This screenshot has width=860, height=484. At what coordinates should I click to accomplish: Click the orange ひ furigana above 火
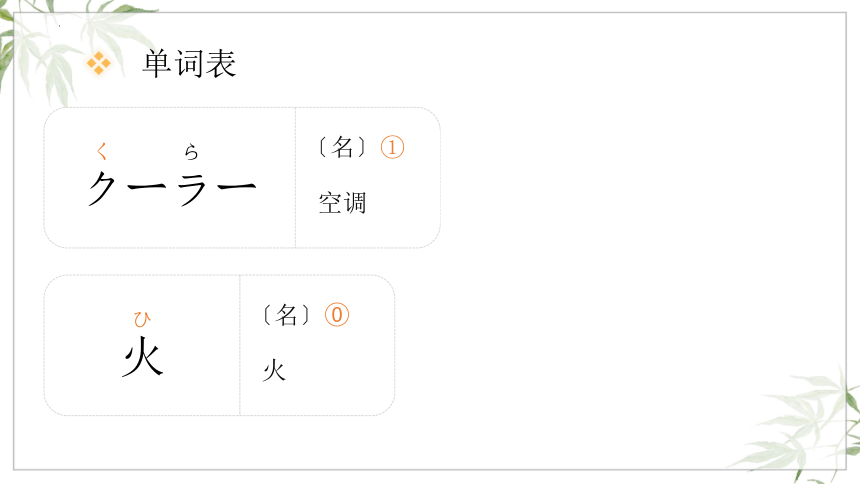click(x=142, y=319)
